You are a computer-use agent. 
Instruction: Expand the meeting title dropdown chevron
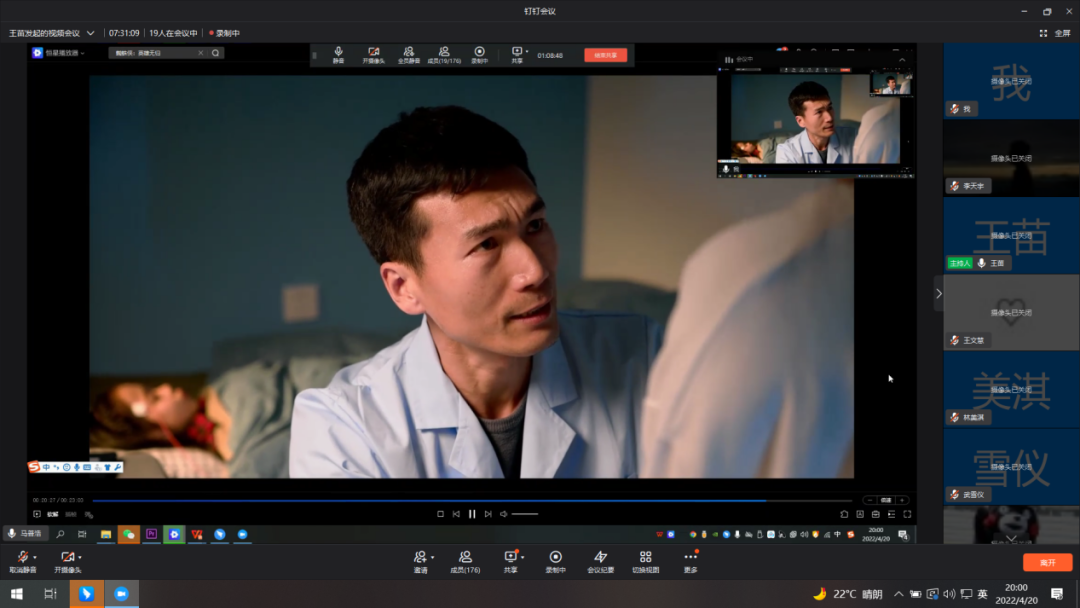pyautogui.click(x=91, y=33)
